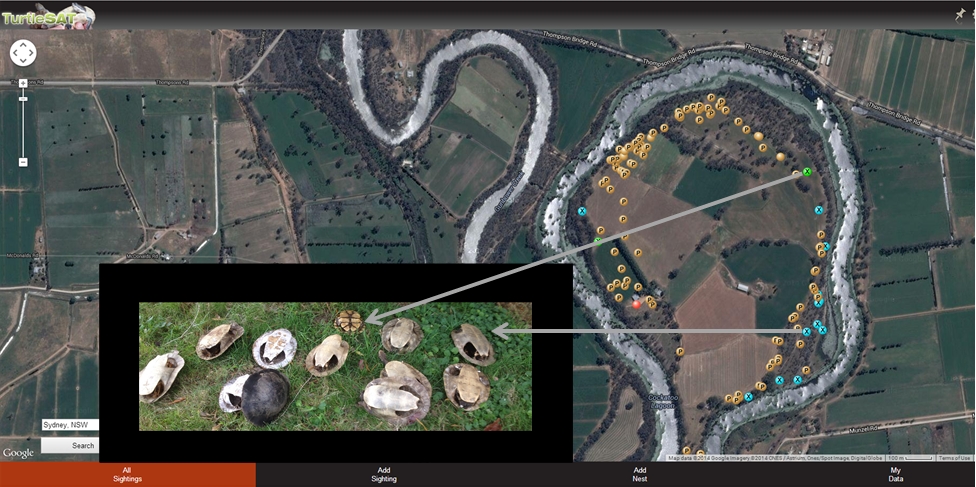The height and width of the screenshot is (487, 976).
Task: Zoom in with the plus button
Action: point(23,83)
